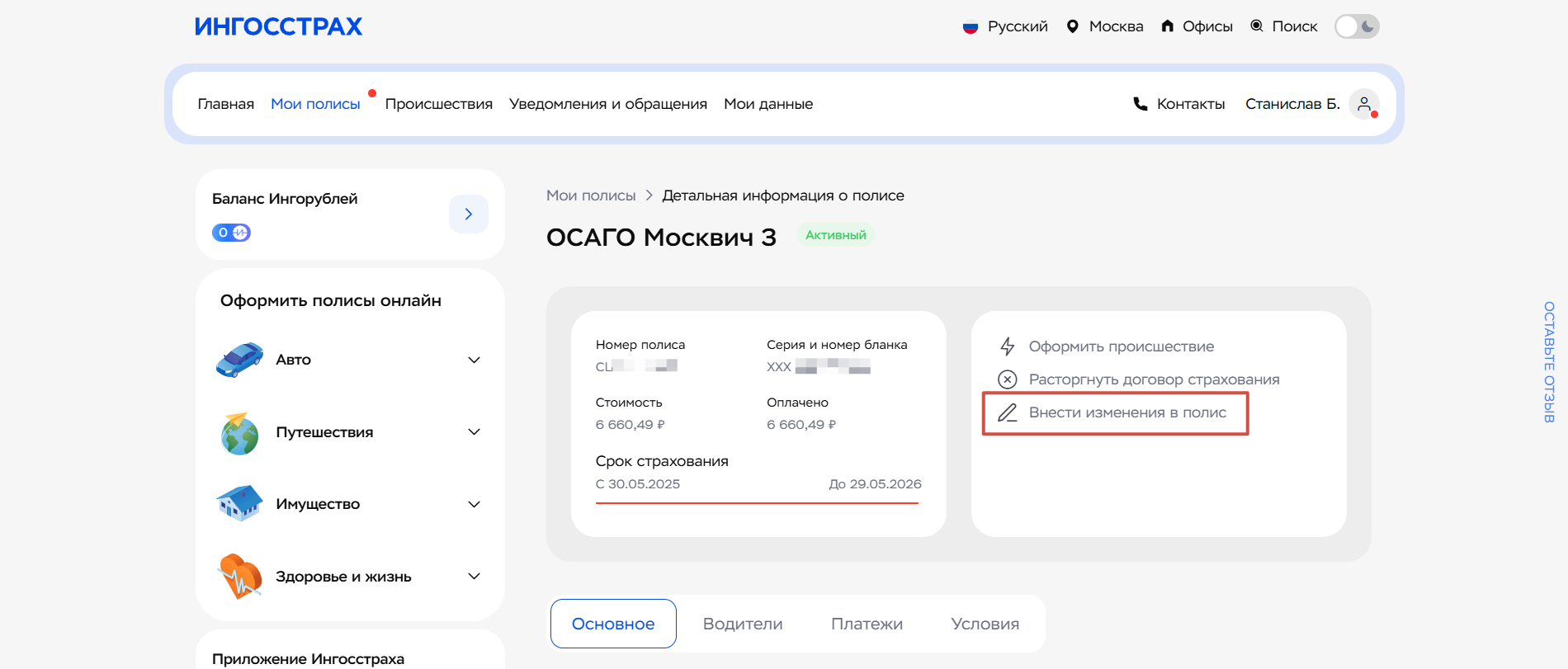Click Мои полисы breadcrumb link
This screenshot has width=1568, height=669.
coord(591,196)
